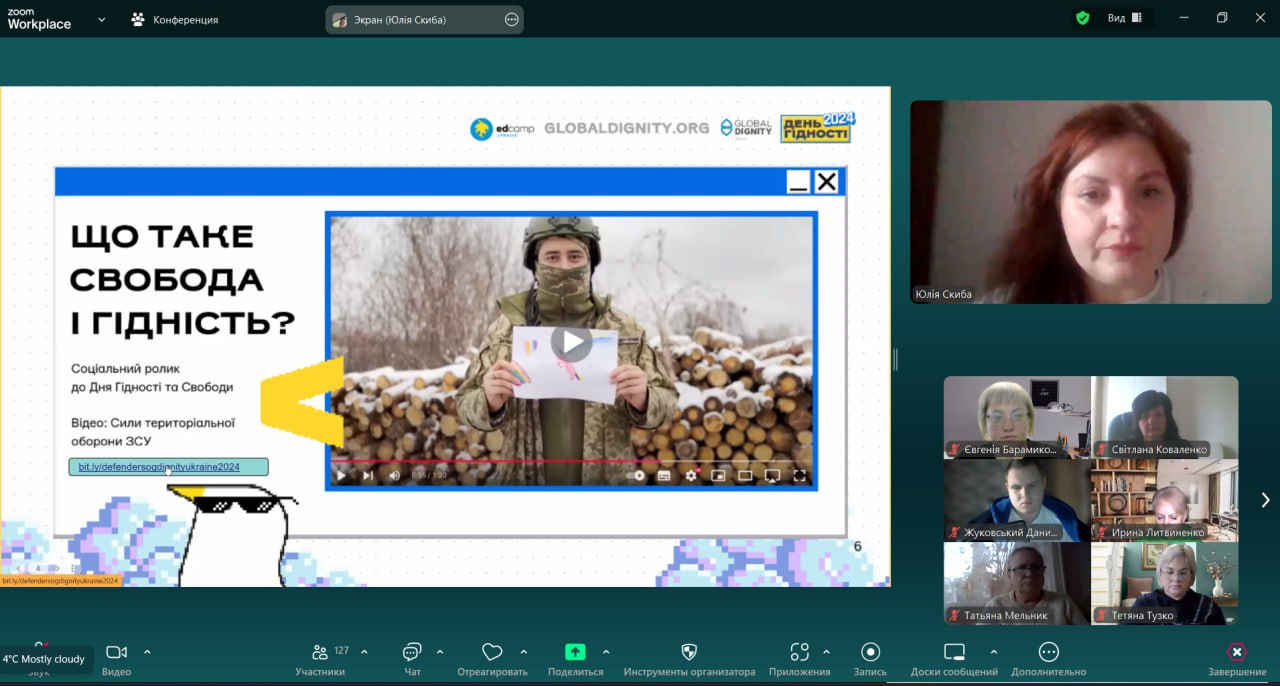Viewport: 1280px width, 686px height.
Task: Select the Экран (Юлія Скиба) tab
Action: click(x=424, y=19)
